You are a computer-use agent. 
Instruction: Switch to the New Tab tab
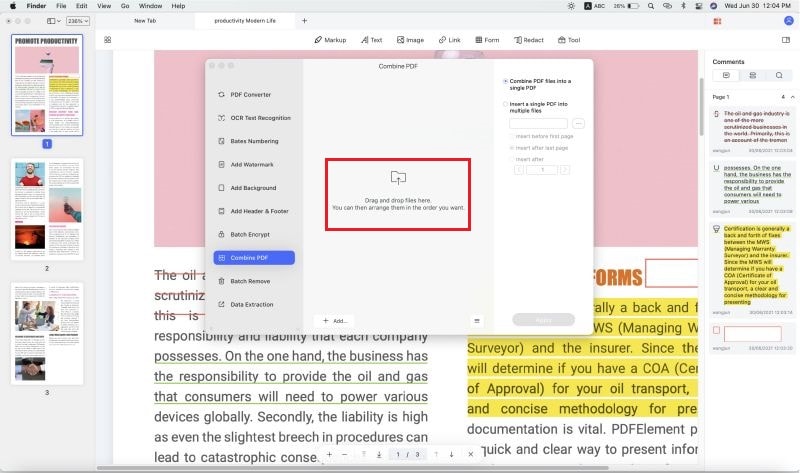click(x=145, y=21)
